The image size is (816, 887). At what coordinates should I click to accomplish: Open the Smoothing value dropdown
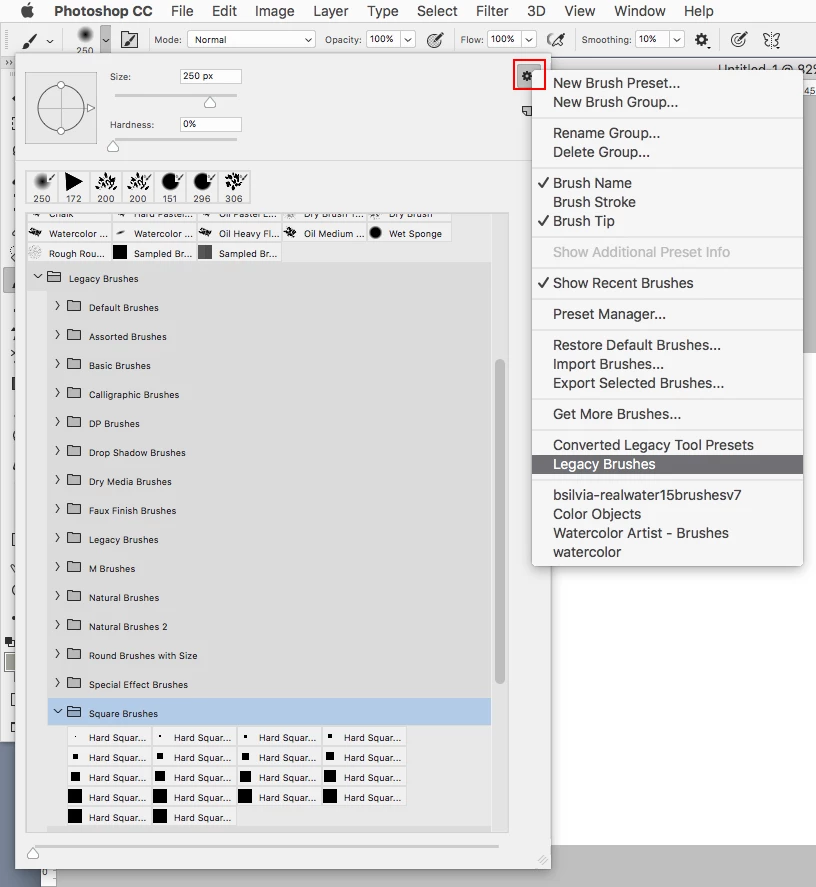(x=677, y=40)
